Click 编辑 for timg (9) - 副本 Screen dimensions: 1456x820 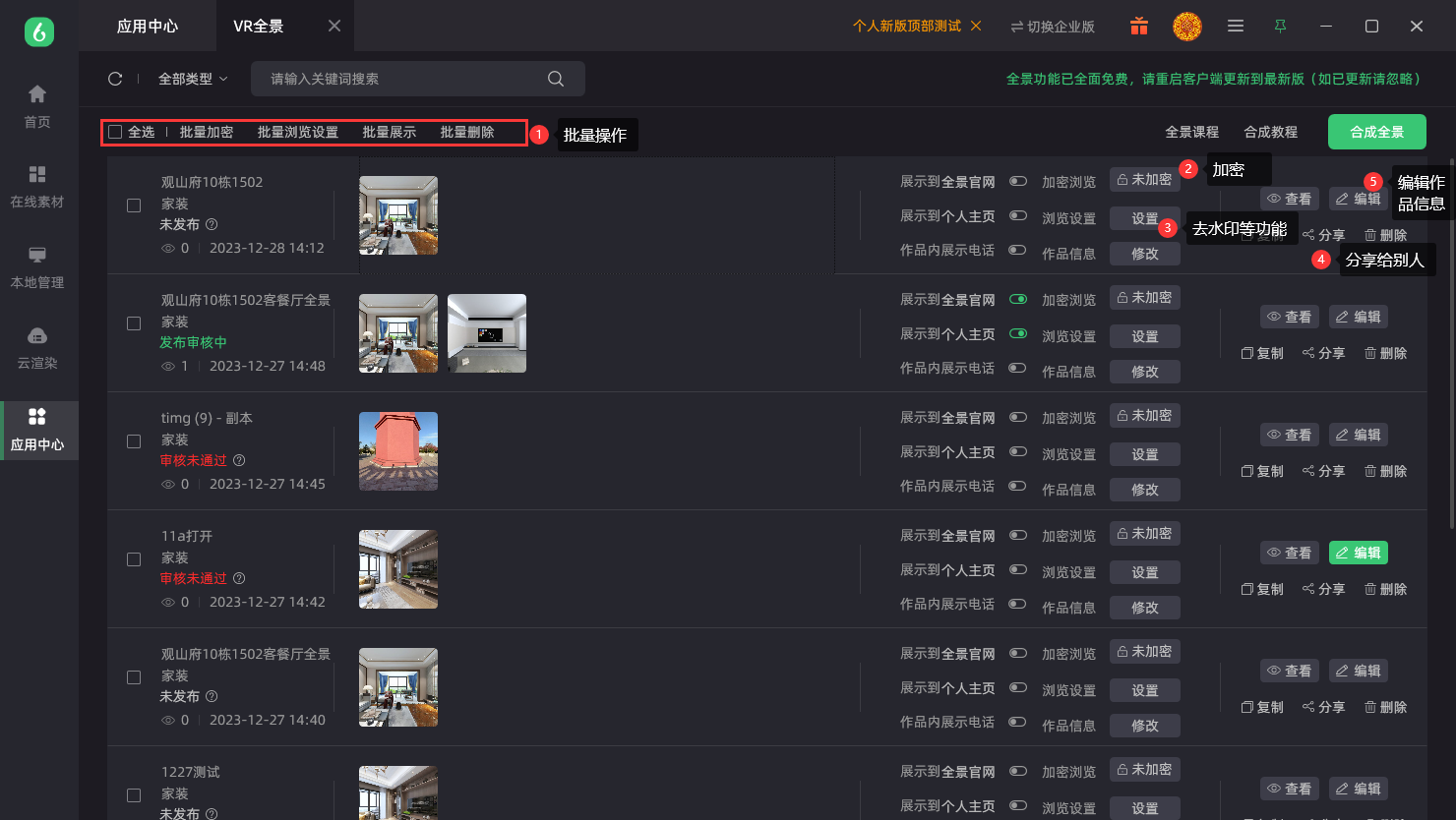(x=1359, y=435)
